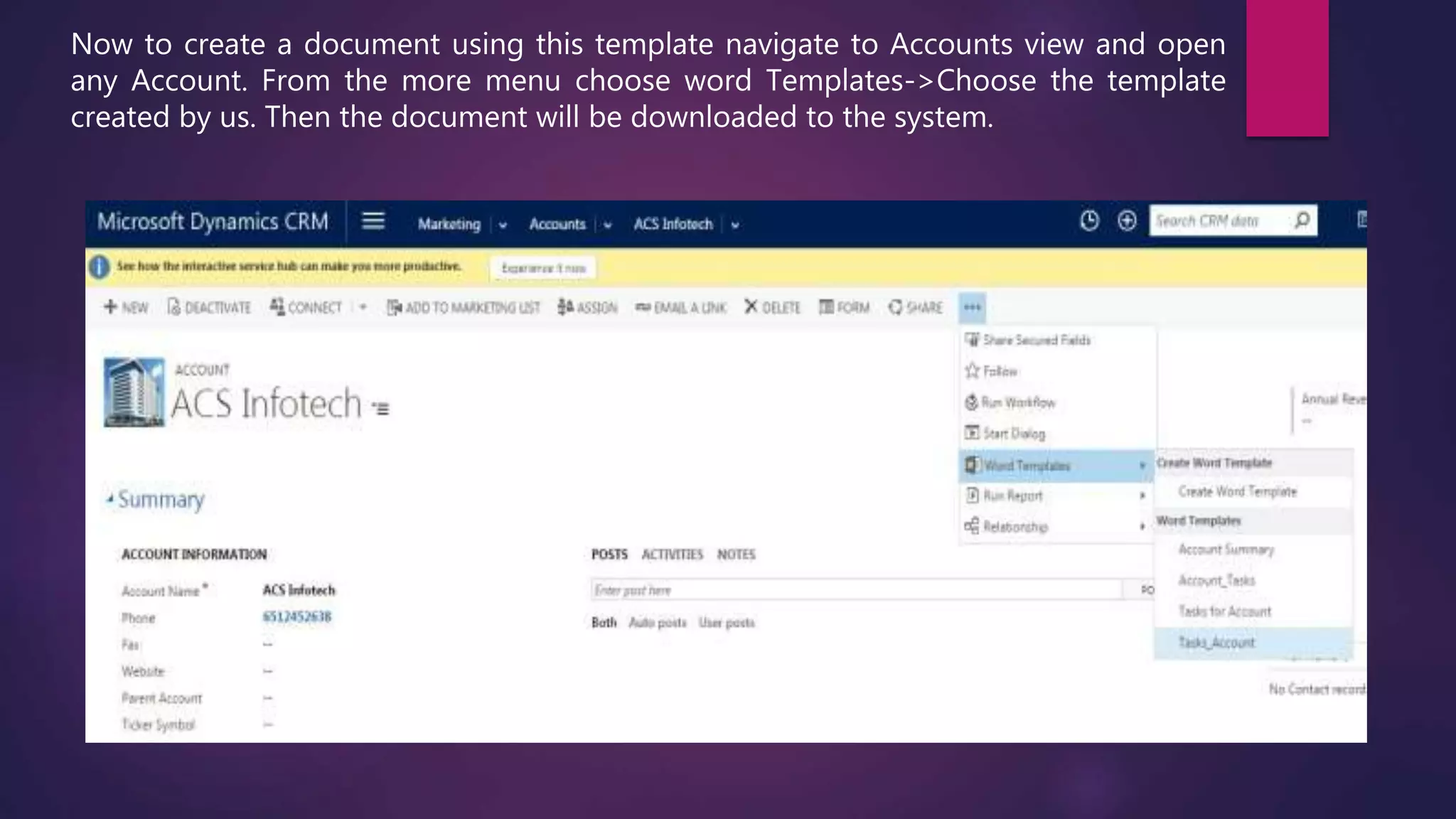This screenshot has height=819, width=1456.
Task: Expand the Accounts dropdown arrow
Action: [x=608, y=225]
